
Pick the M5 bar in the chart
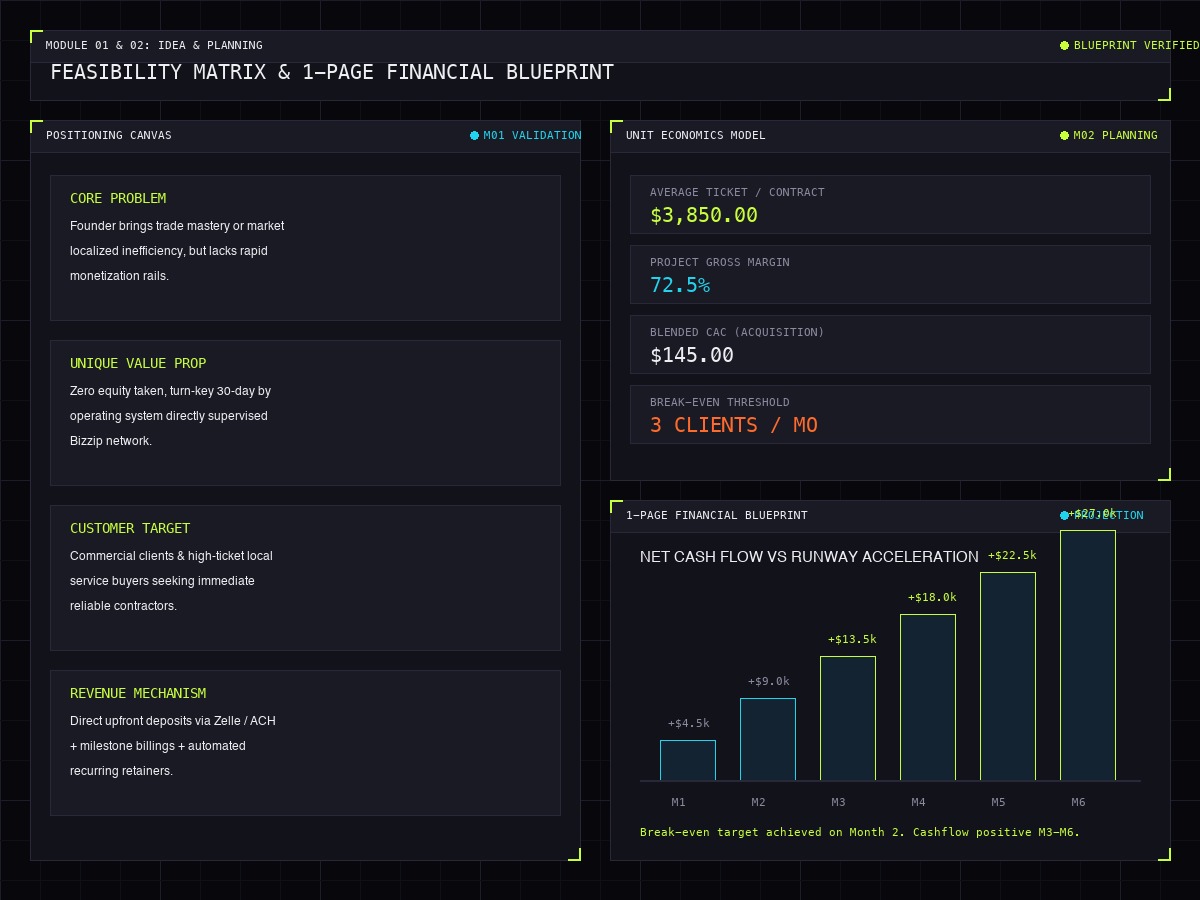[x=1008, y=676]
